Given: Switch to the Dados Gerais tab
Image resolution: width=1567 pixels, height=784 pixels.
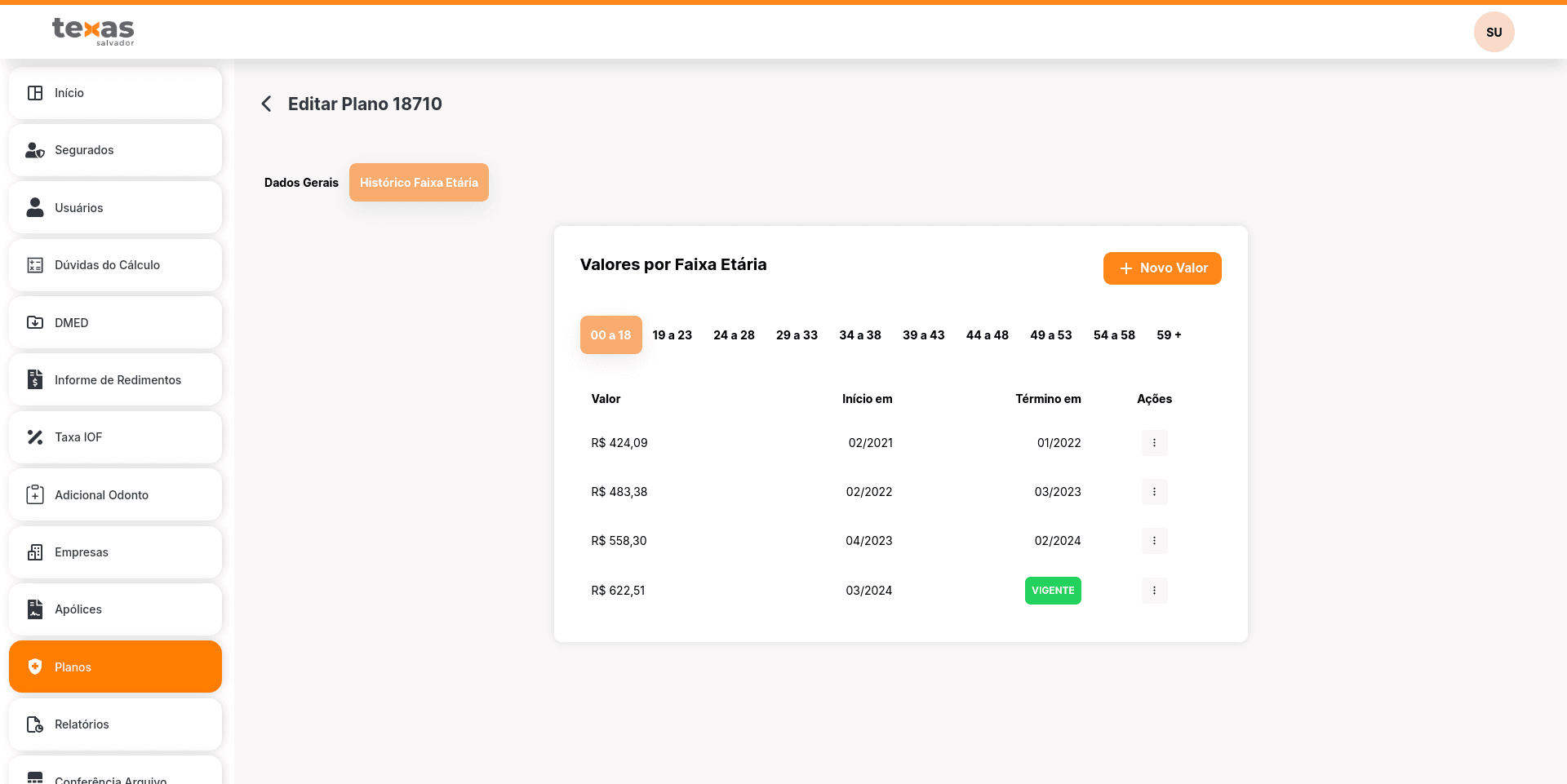Looking at the screenshot, I should [x=301, y=183].
